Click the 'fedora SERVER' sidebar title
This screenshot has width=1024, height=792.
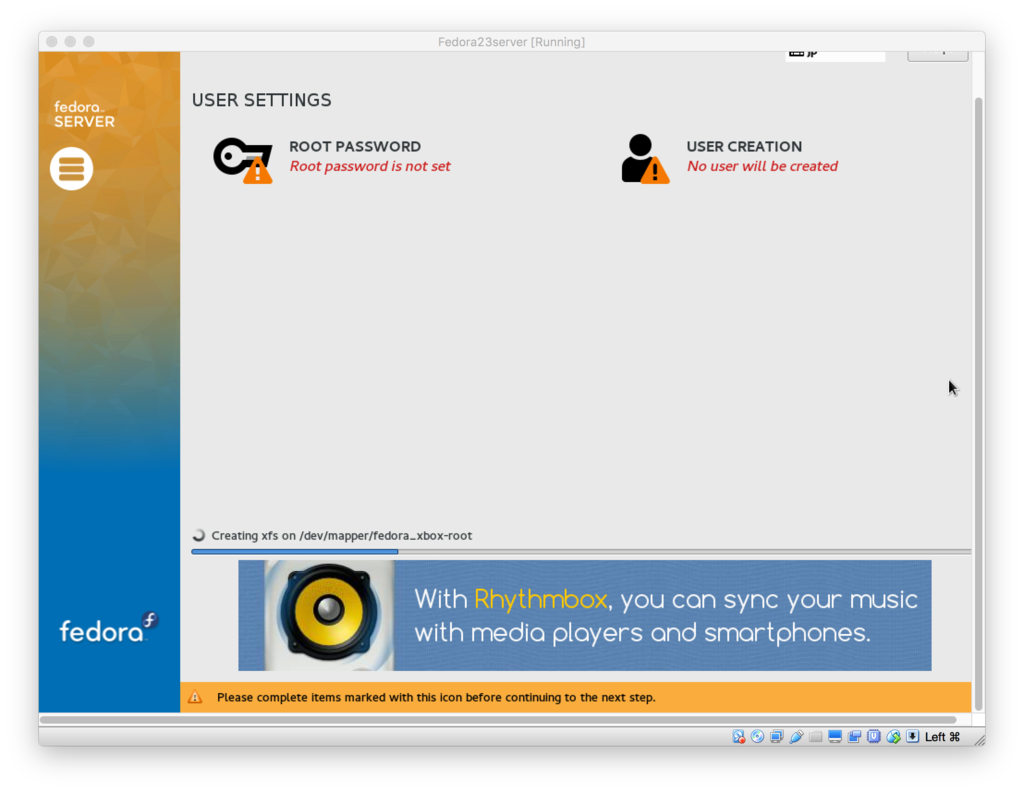84,114
